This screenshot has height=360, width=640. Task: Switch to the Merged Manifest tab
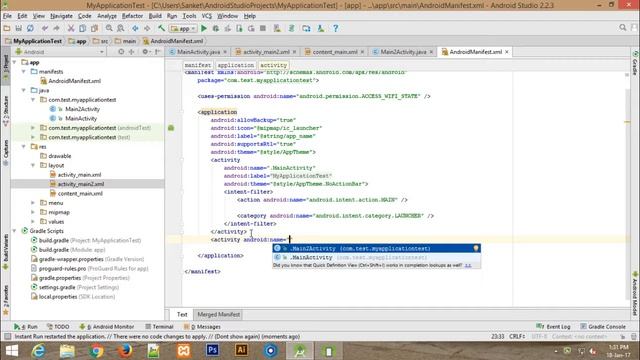coord(218,314)
